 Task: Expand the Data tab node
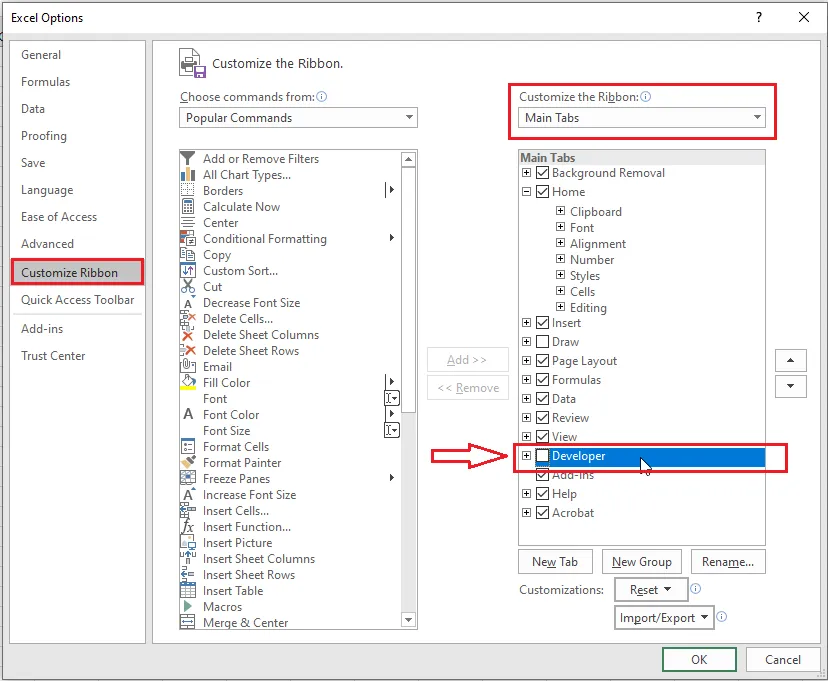(x=526, y=399)
